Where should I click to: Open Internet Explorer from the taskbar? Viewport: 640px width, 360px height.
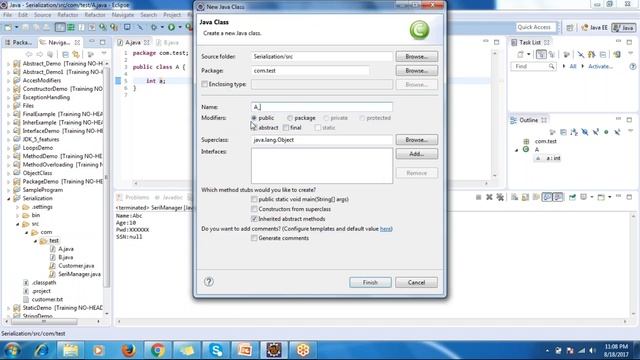pyautogui.click(x=42, y=350)
